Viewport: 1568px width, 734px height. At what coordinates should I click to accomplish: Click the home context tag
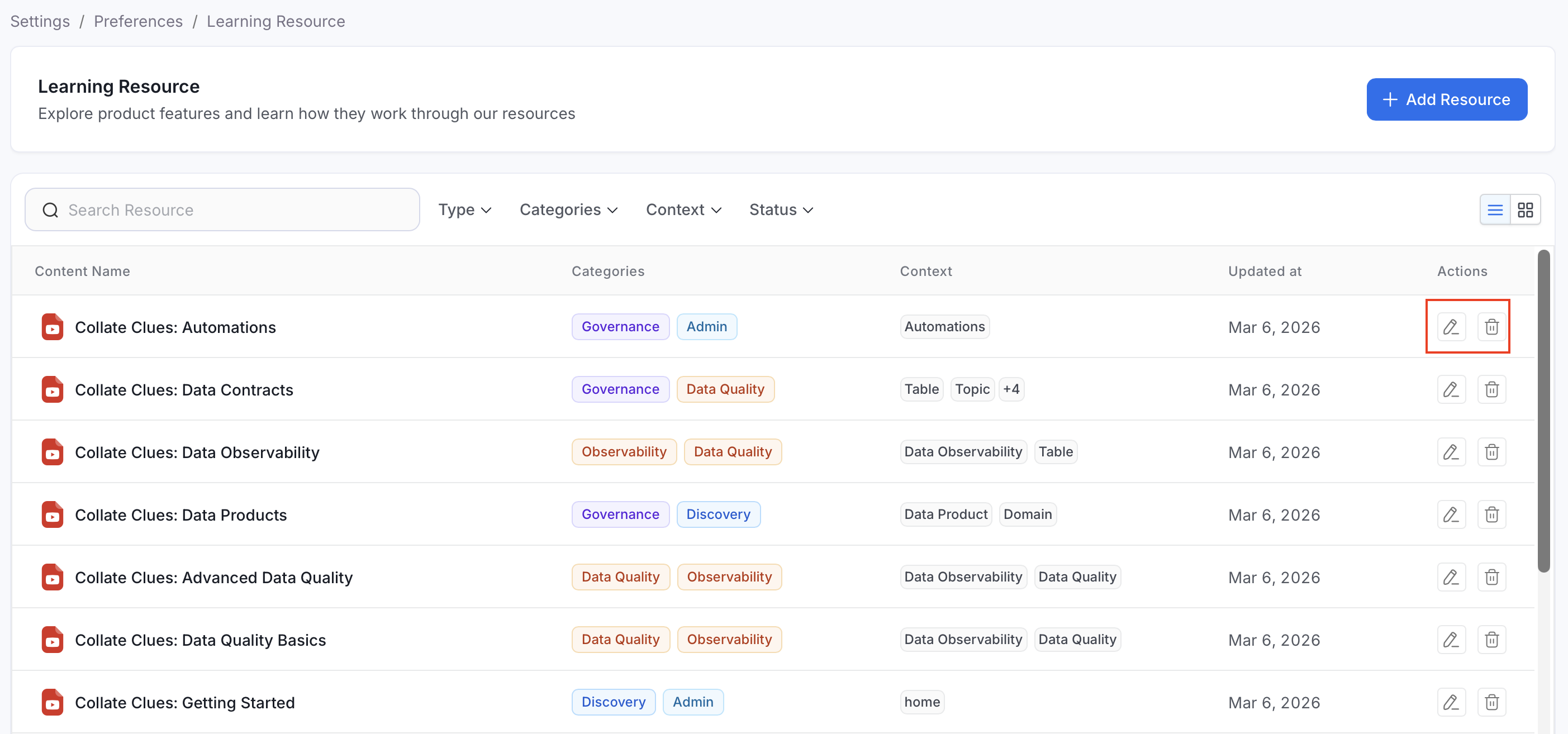(x=922, y=702)
